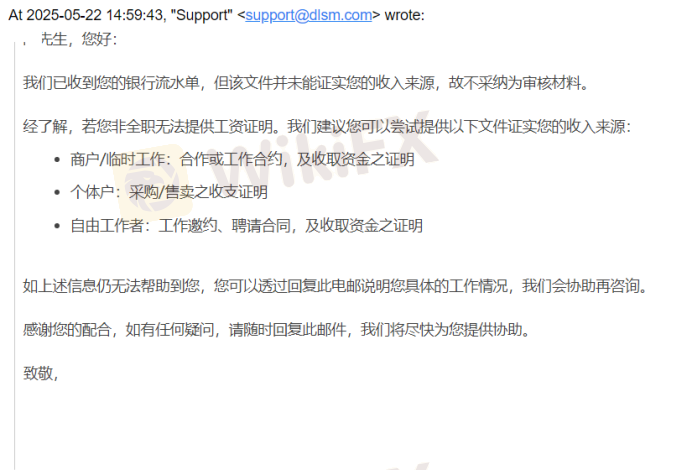
Task: Select the 商户/临时工作 list item text
Action: click(x=242, y=159)
